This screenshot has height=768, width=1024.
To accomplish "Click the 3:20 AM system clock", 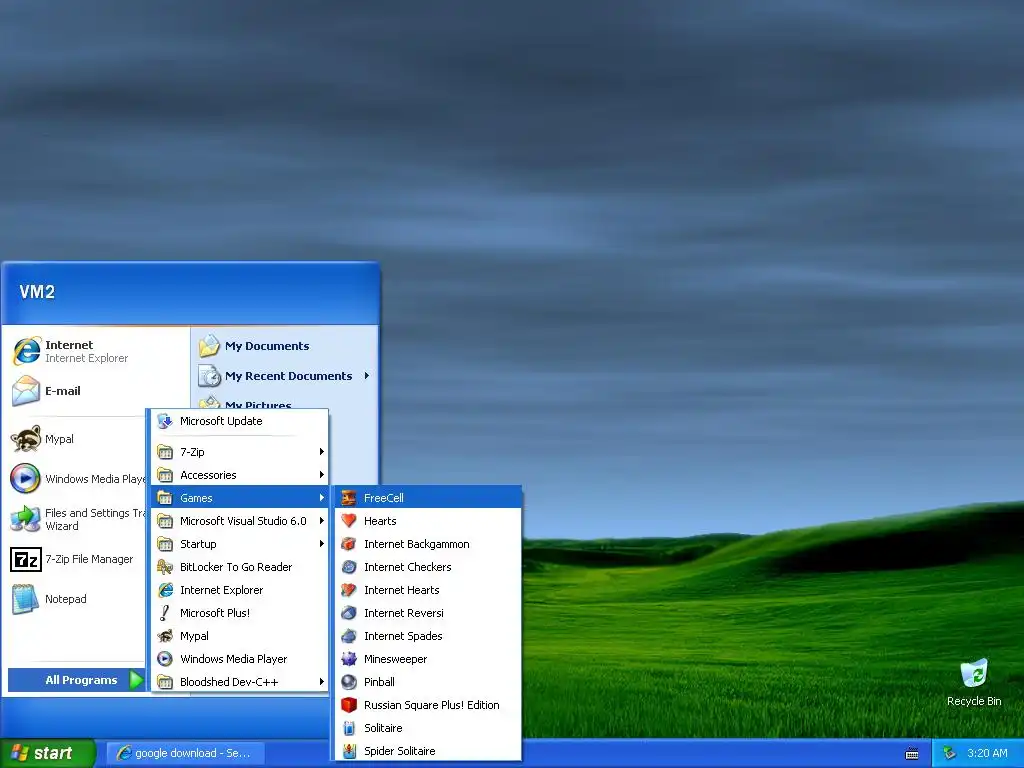I will [987, 753].
